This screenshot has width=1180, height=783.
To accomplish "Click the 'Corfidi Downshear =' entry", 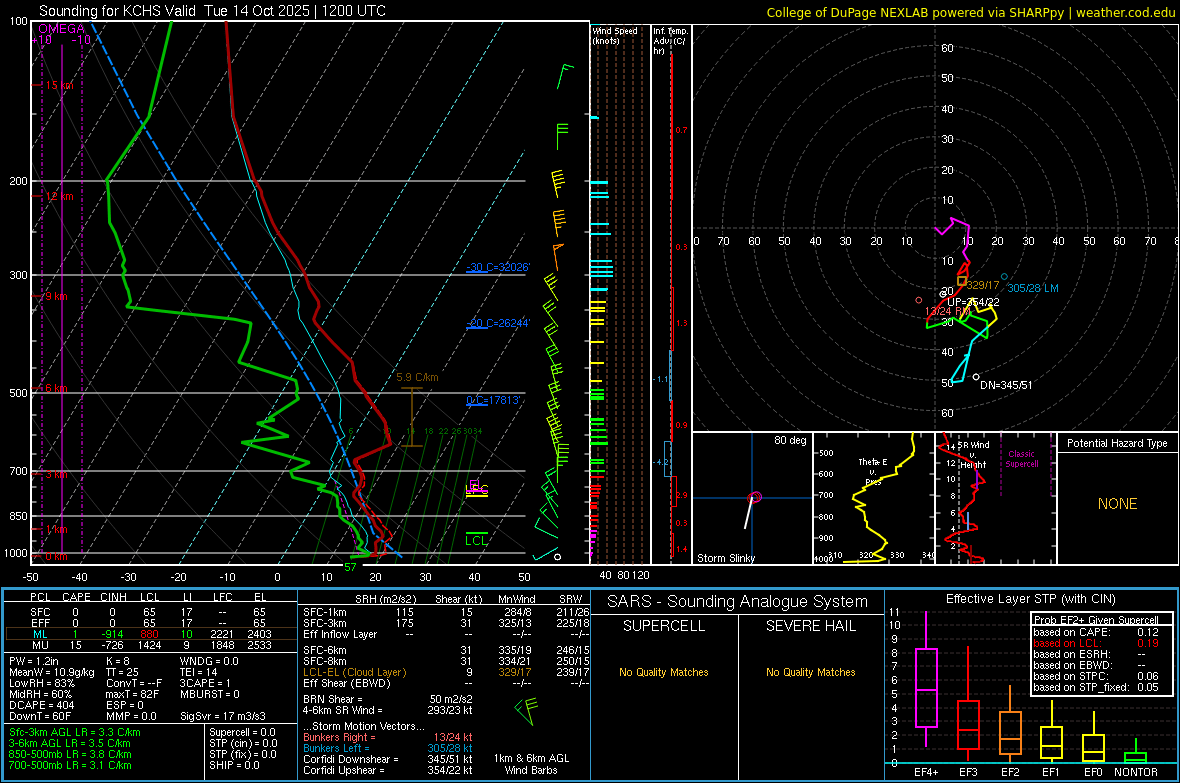I will pos(388,759).
